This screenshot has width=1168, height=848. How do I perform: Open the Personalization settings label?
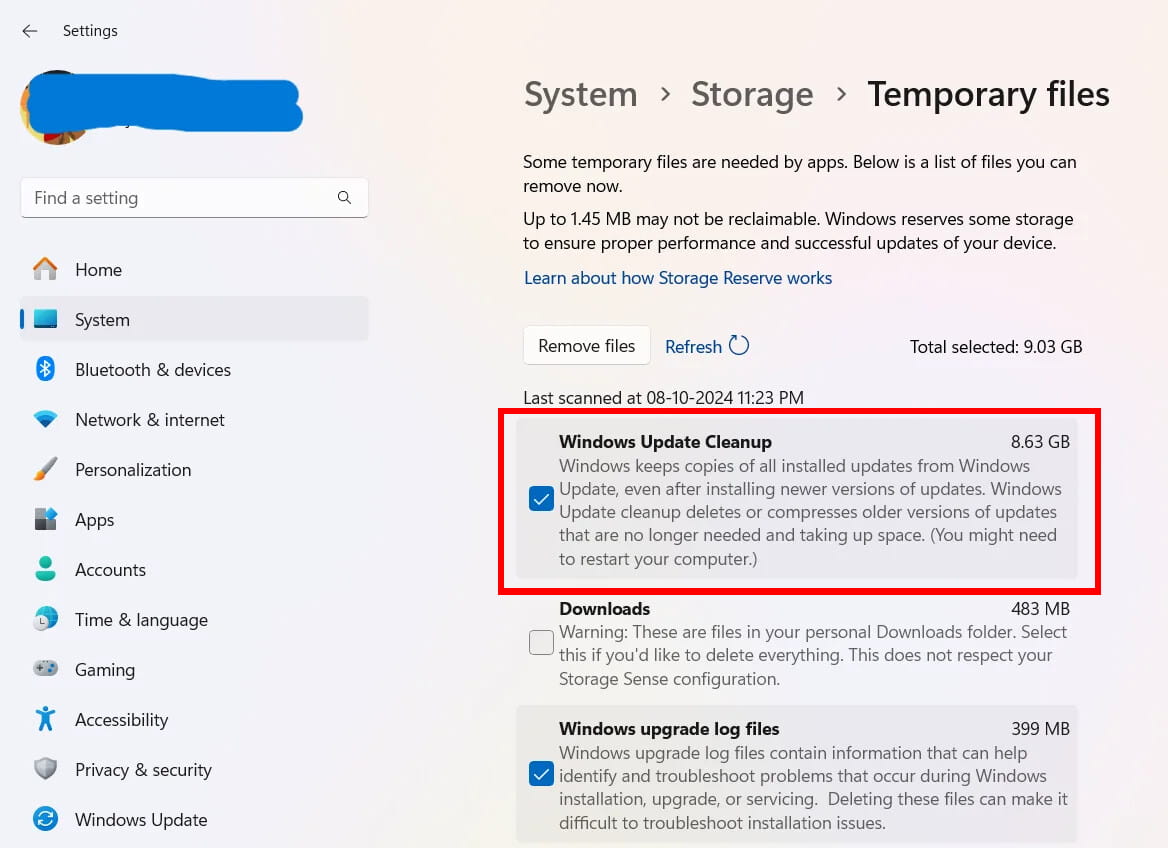133,469
